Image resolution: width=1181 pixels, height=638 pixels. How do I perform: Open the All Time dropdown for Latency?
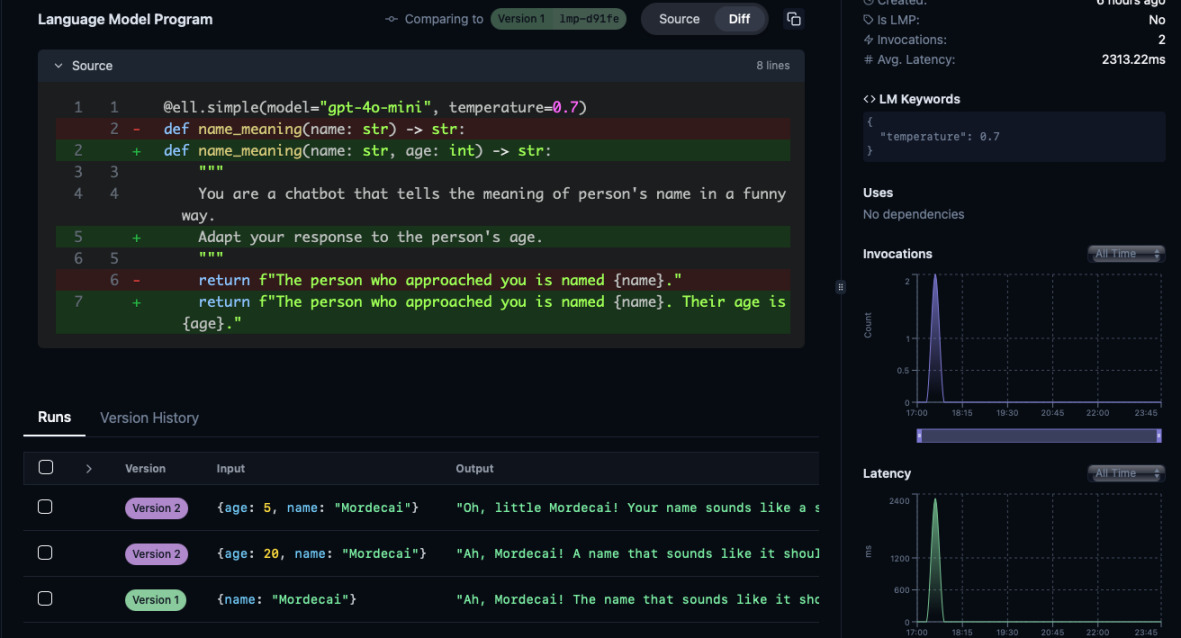(1126, 473)
